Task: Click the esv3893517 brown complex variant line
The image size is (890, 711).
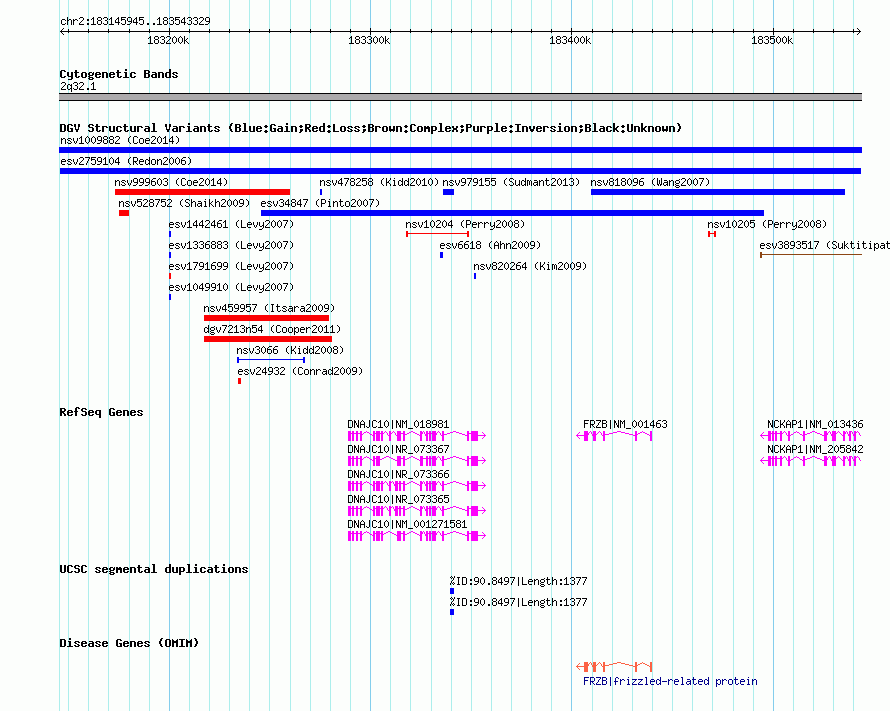Action: [811, 255]
